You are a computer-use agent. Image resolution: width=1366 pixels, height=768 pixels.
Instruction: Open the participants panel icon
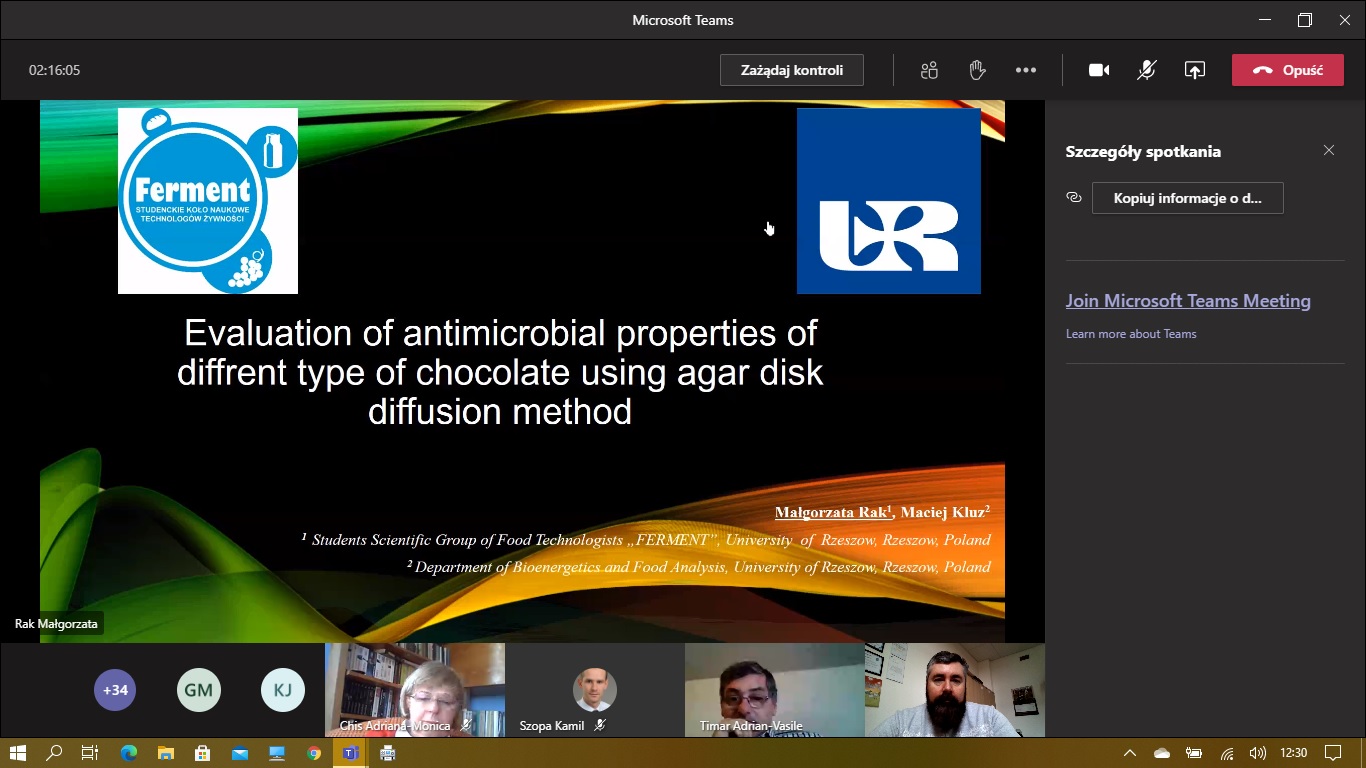[x=929, y=70]
